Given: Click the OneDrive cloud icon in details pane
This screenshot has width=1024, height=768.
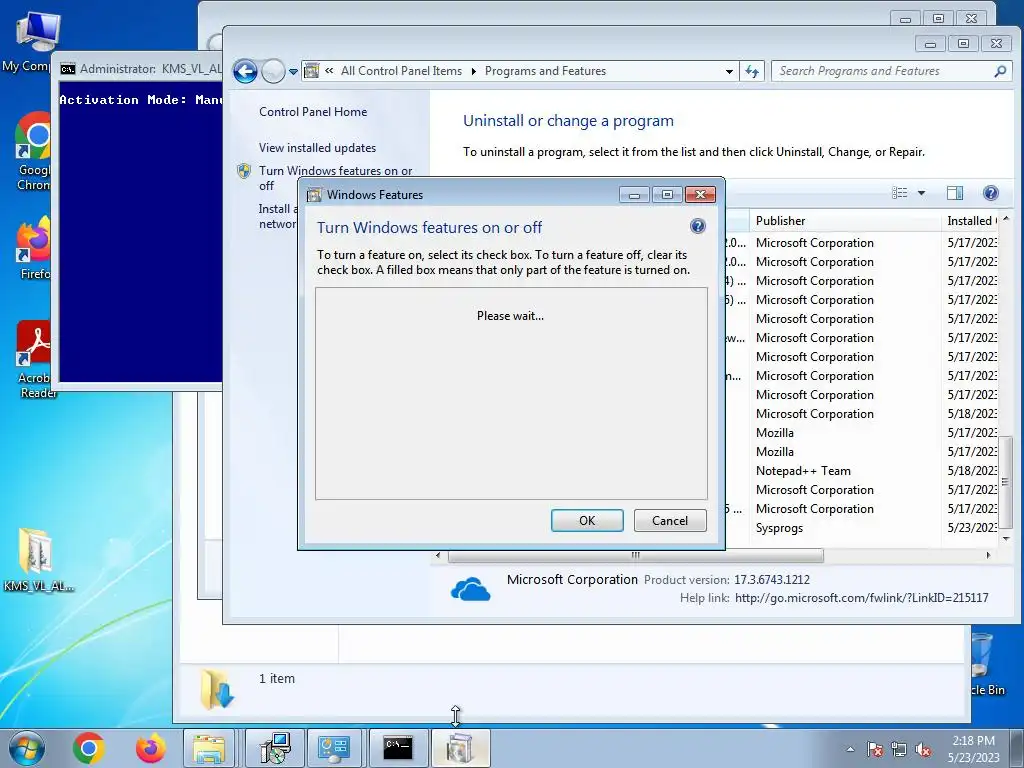Looking at the screenshot, I should 470,589.
